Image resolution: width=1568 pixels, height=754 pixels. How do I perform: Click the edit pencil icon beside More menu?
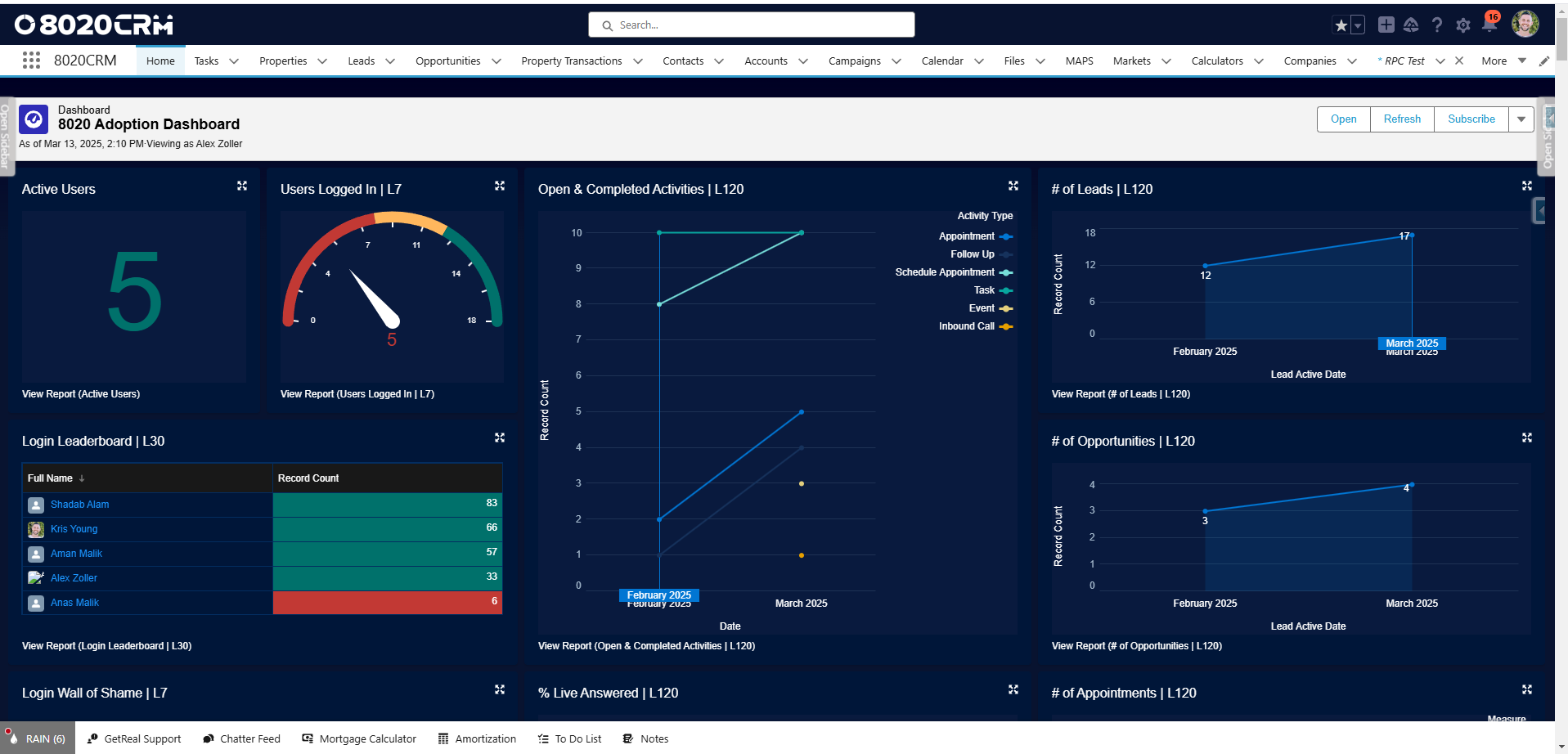pyautogui.click(x=1544, y=60)
